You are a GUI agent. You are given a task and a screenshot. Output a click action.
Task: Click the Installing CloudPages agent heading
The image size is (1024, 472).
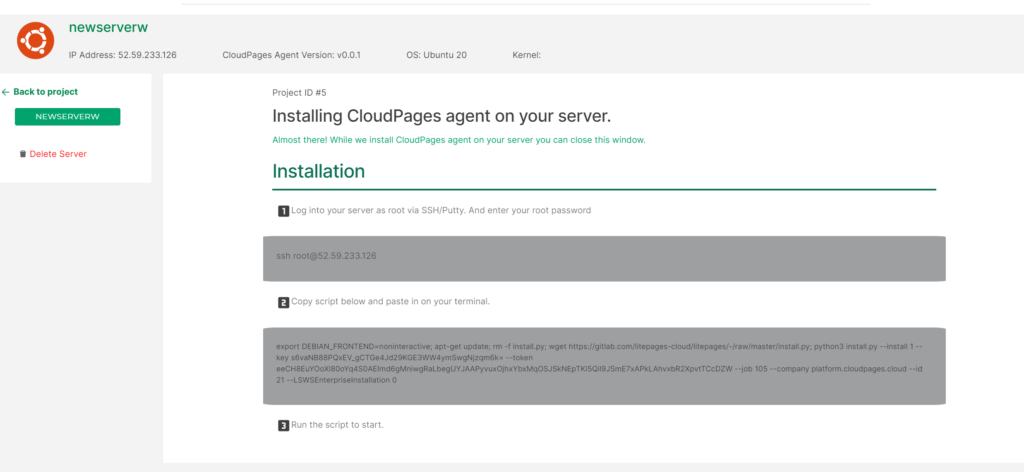[x=441, y=116]
